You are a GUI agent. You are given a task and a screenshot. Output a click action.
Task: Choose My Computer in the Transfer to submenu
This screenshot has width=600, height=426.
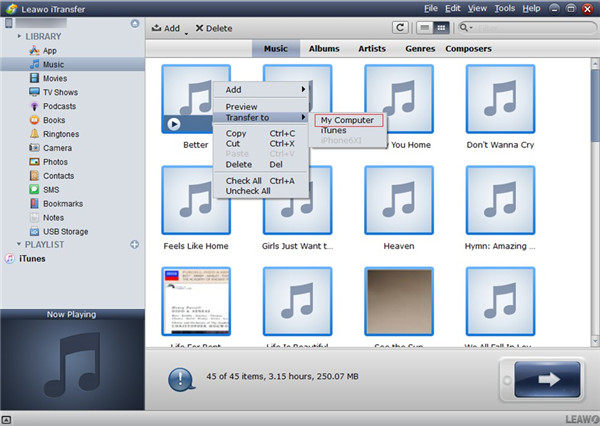click(346, 120)
